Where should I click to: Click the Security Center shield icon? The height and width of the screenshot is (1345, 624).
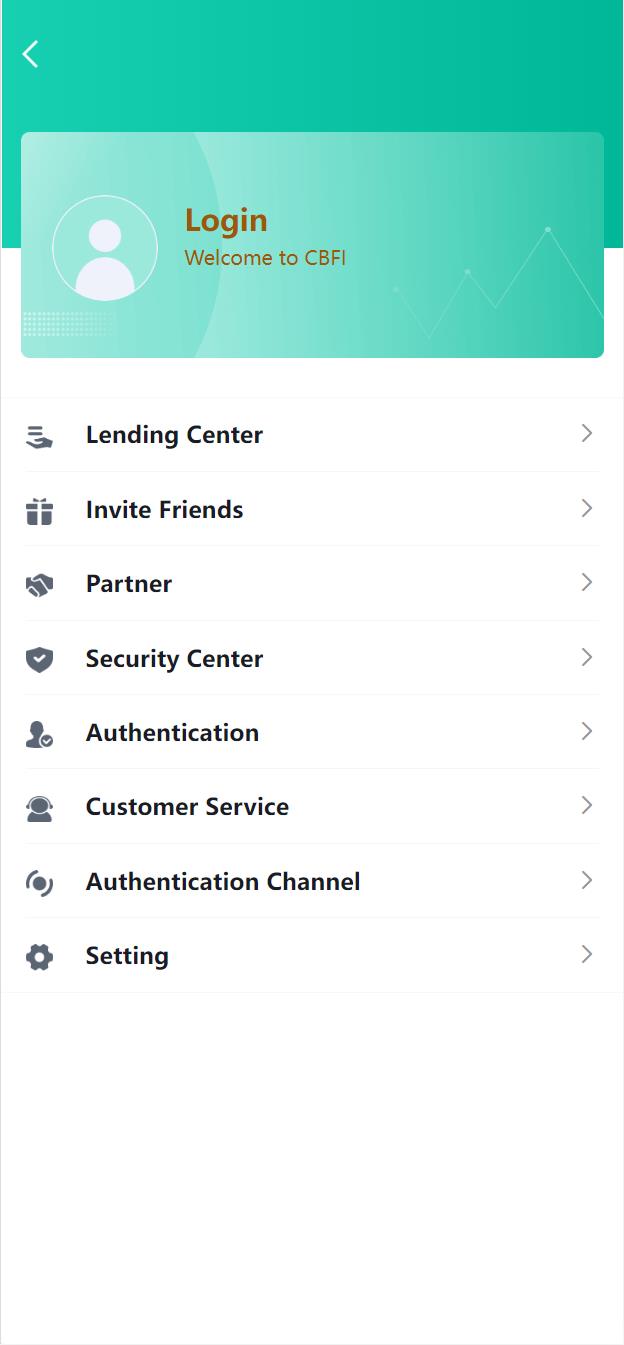click(39, 659)
